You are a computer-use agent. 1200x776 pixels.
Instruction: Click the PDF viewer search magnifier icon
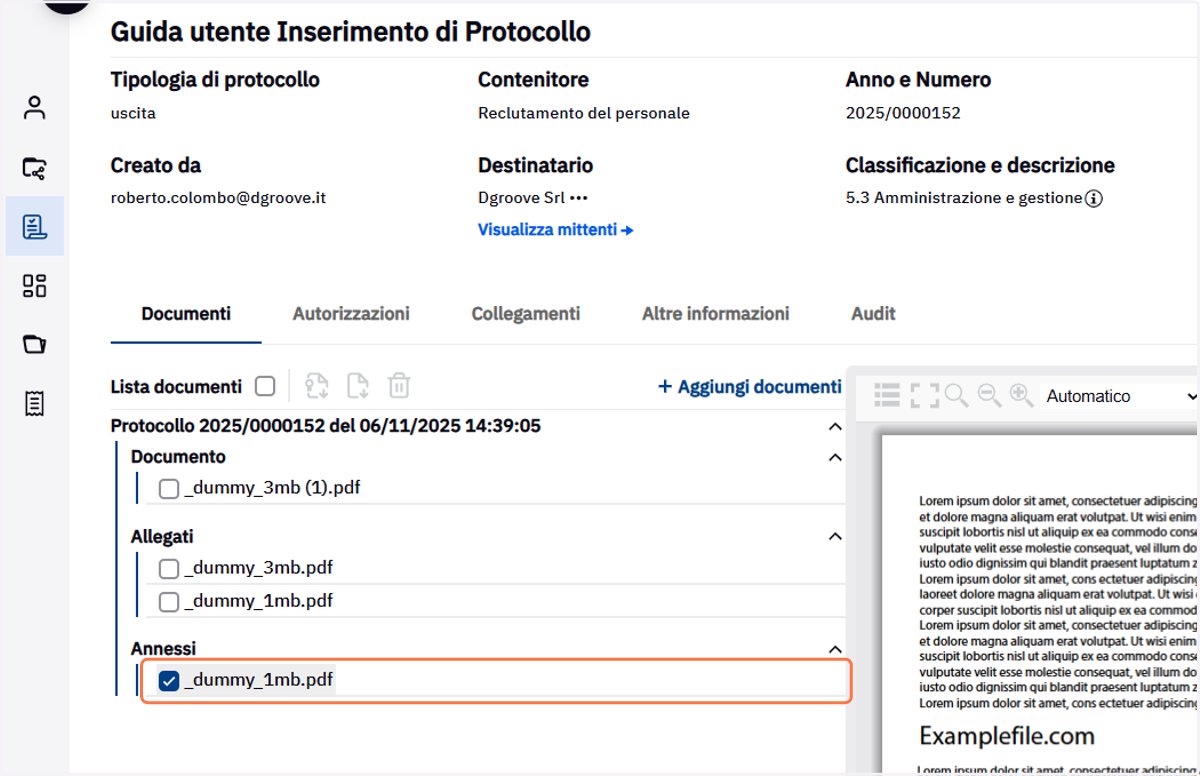tap(956, 396)
